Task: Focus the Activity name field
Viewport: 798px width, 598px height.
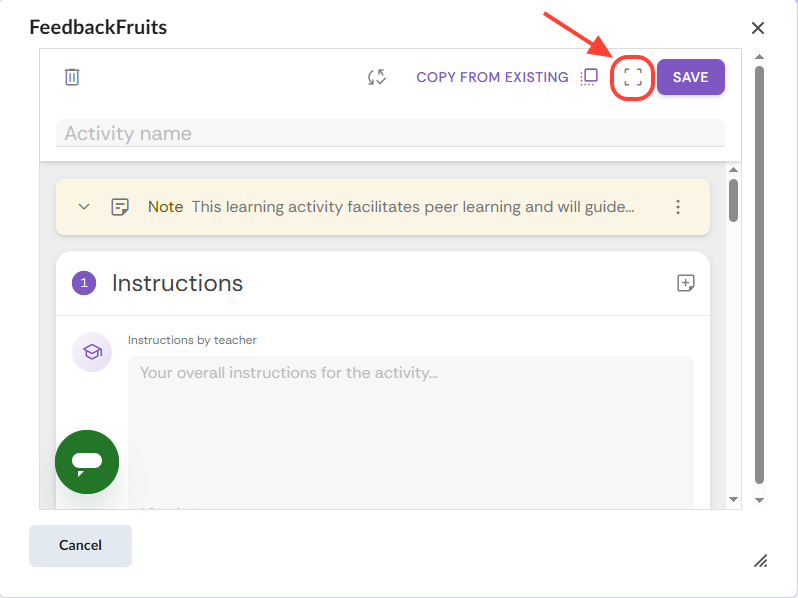Action: [x=390, y=134]
